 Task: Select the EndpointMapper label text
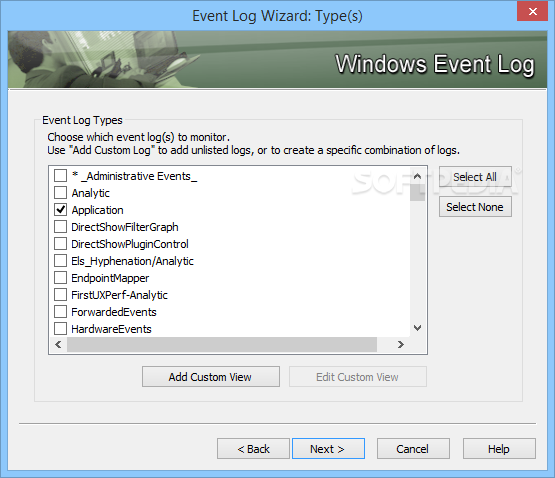110,278
